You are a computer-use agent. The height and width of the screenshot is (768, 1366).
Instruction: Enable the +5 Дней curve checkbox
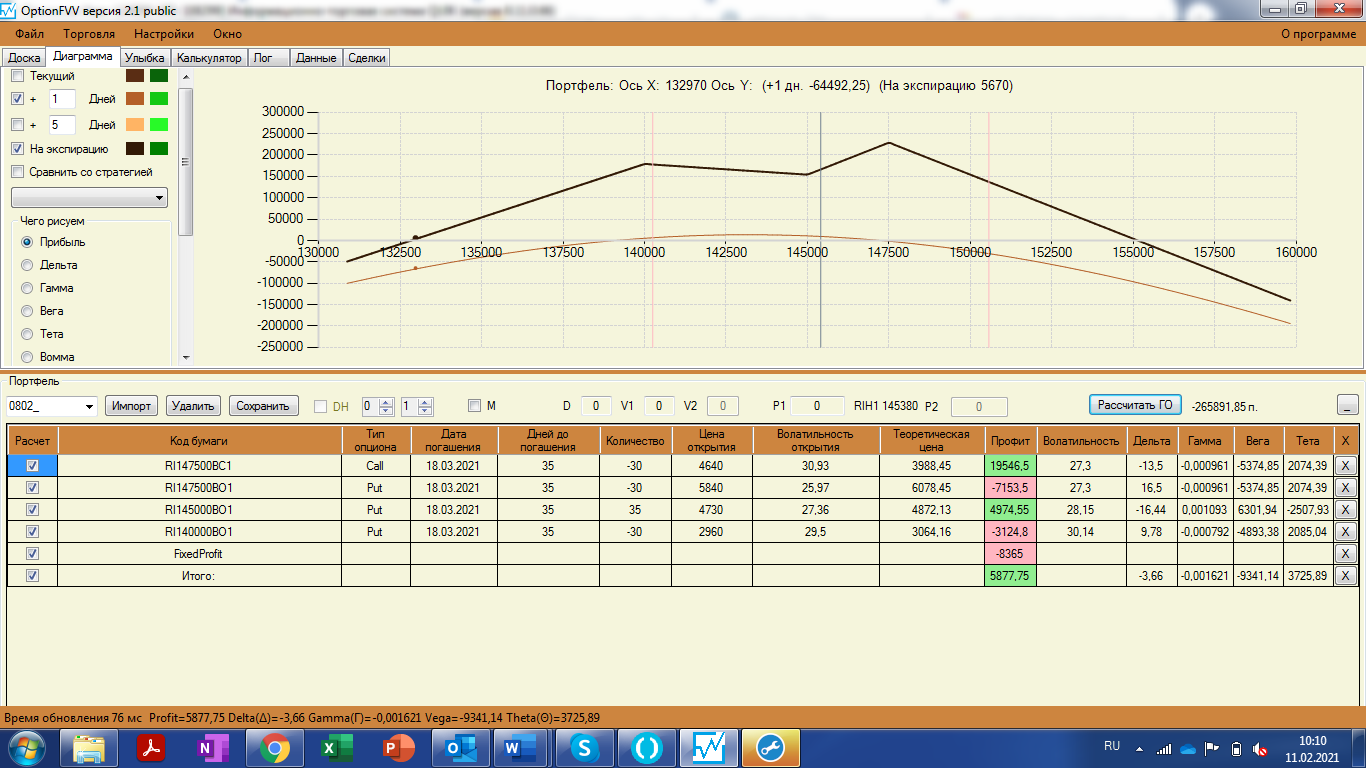[17, 125]
